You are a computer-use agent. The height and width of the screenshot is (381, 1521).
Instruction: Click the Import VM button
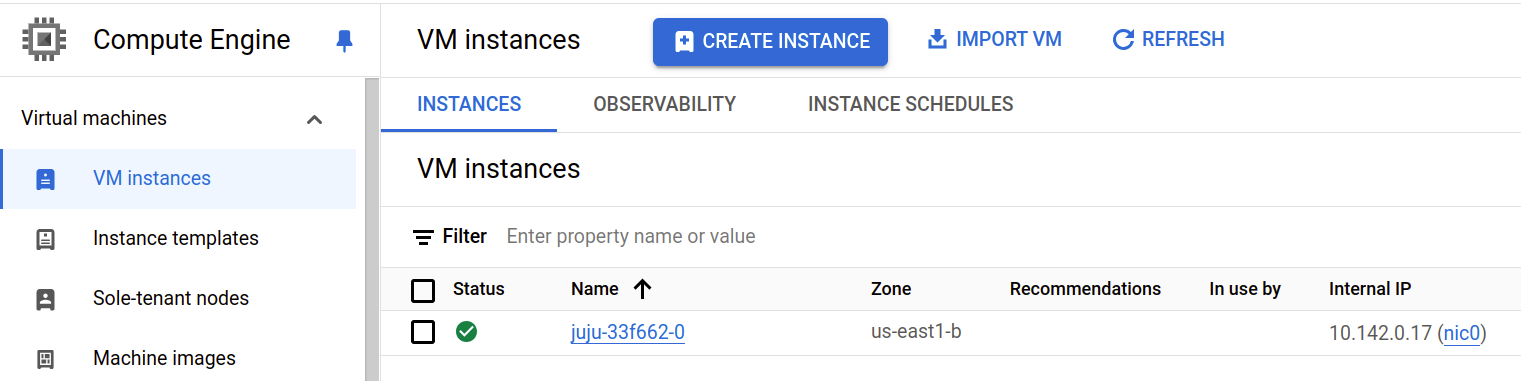click(x=994, y=40)
